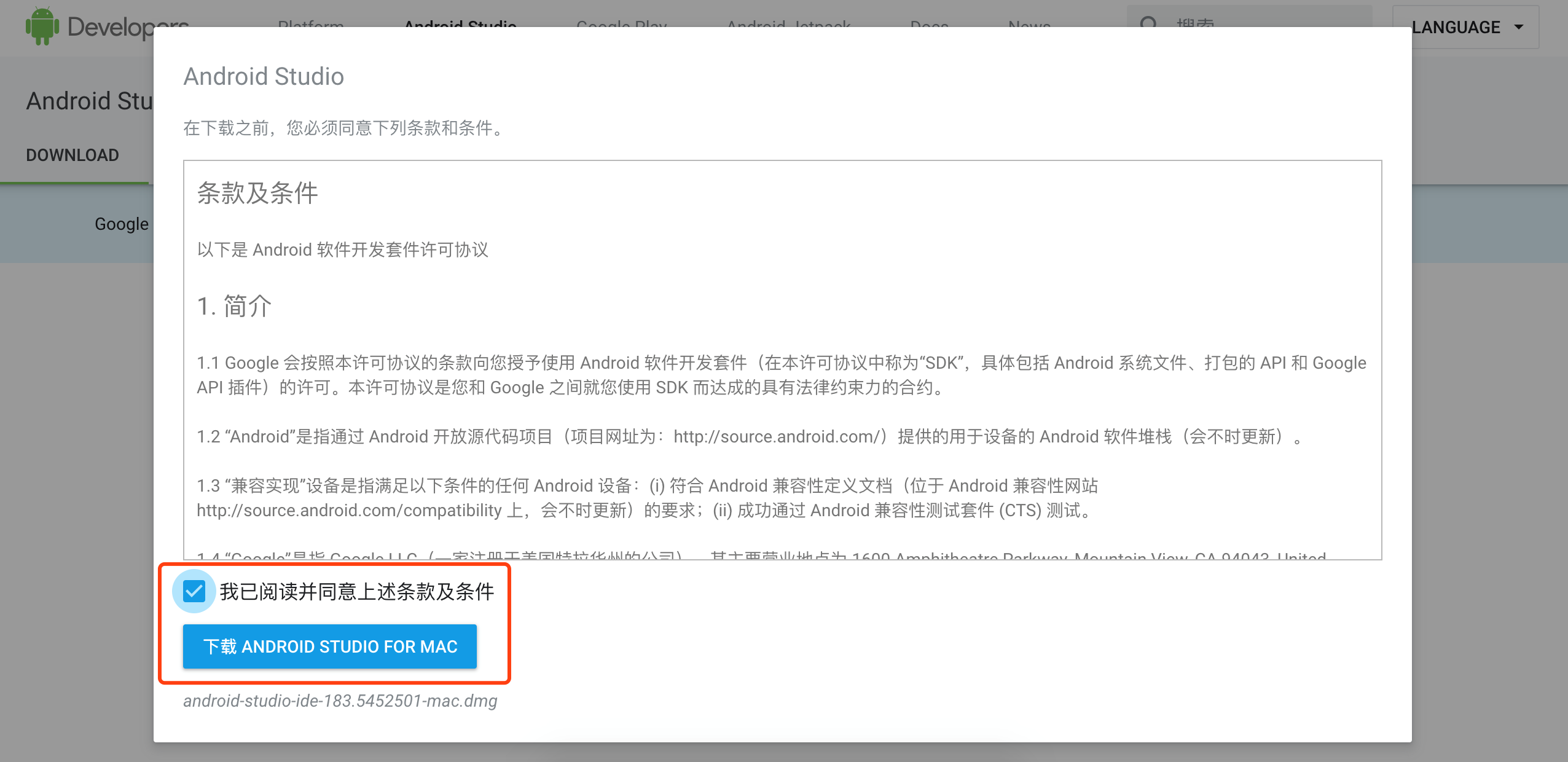The height and width of the screenshot is (762, 1568).
Task: Click the search magnifier icon
Action: click(x=1148, y=23)
